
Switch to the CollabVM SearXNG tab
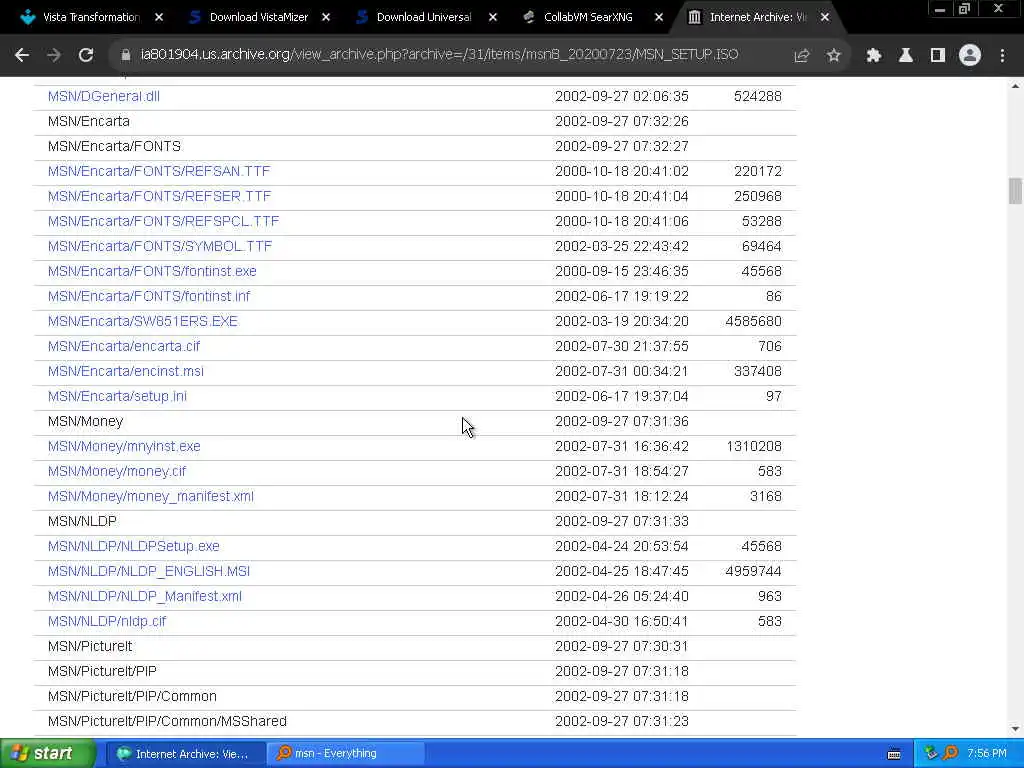[x=588, y=17]
